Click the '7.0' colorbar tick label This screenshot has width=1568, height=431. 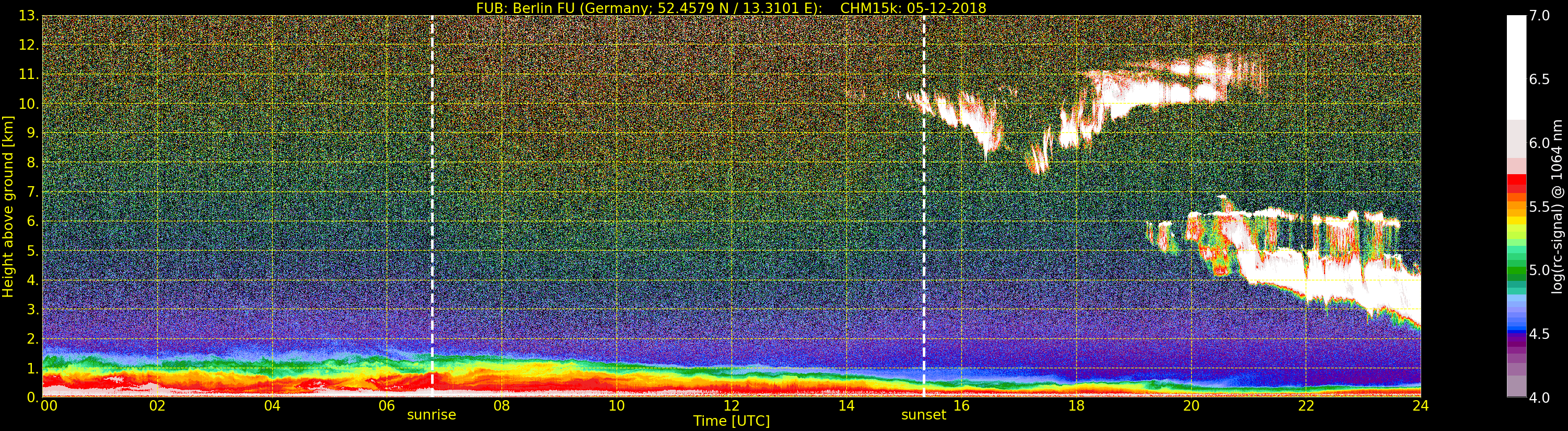click(x=1539, y=16)
